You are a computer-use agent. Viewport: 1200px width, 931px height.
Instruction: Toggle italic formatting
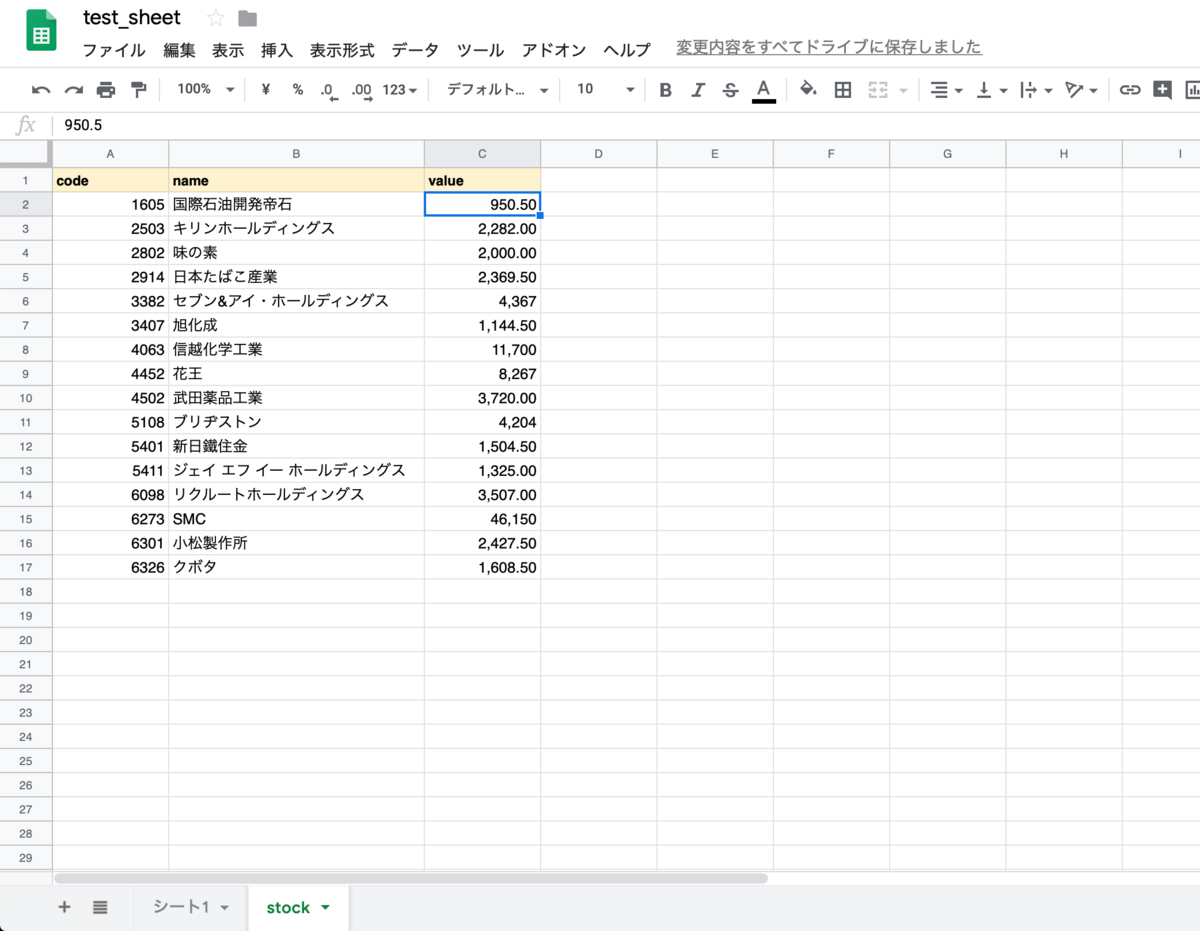[698, 89]
